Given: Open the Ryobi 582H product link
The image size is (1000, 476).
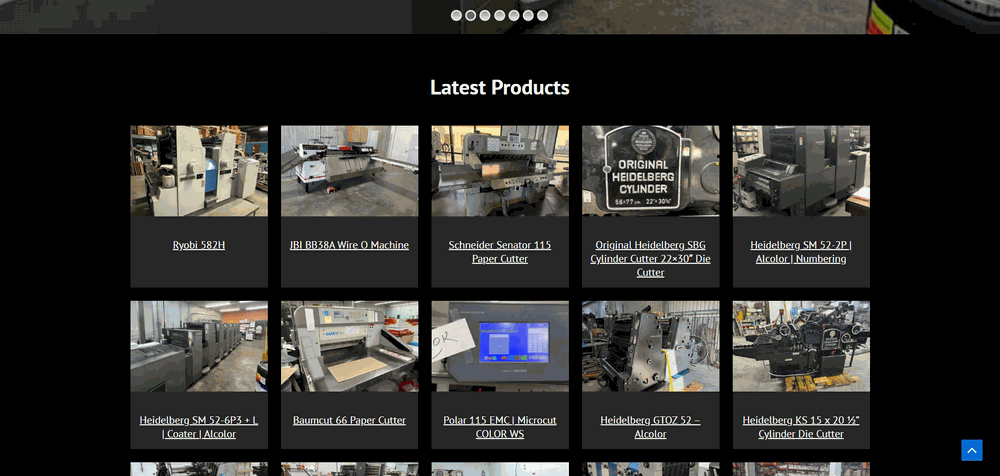Looking at the screenshot, I should coord(198,245).
